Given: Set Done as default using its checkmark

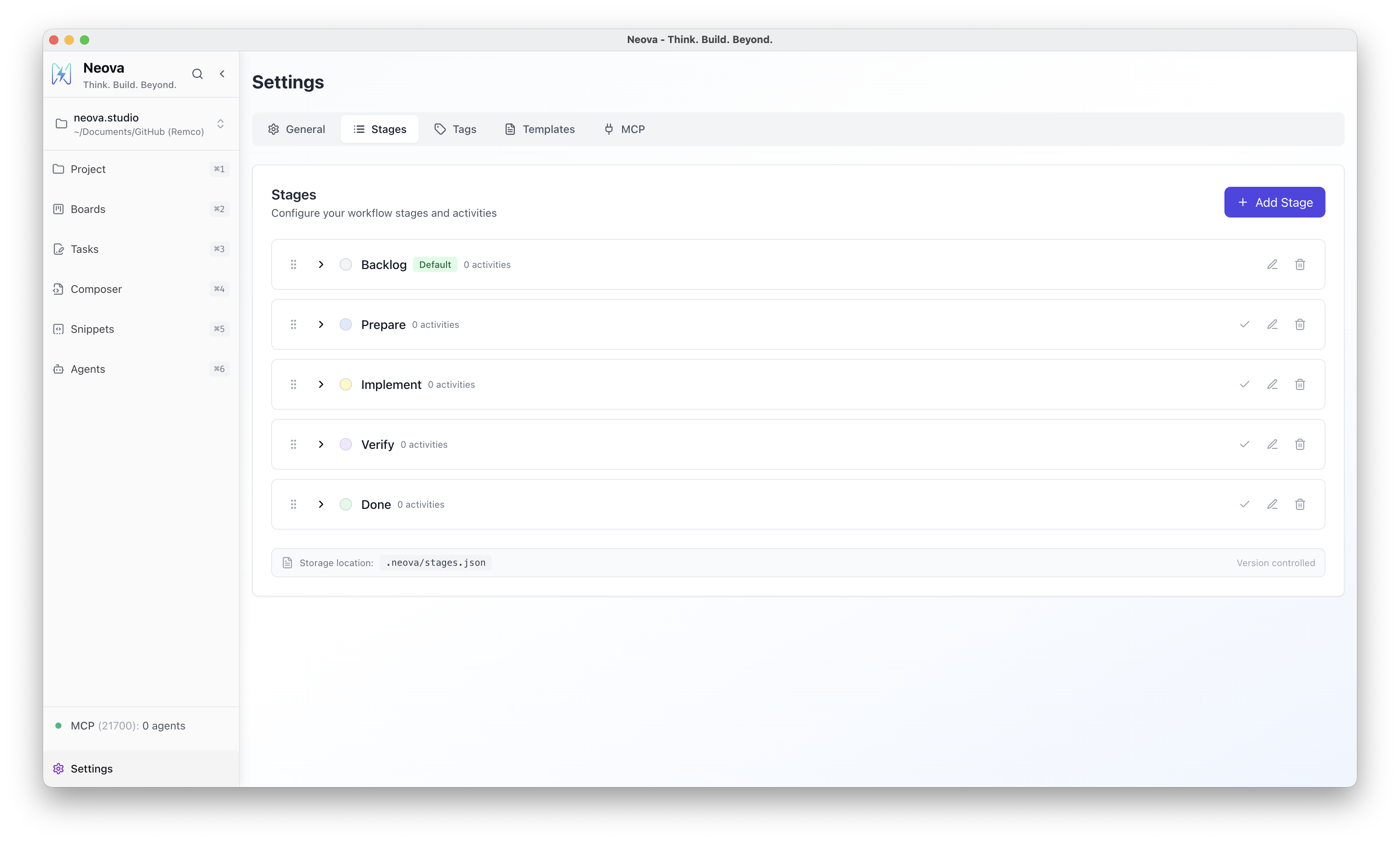Looking at the screenshot, I should pos(1244,504).
